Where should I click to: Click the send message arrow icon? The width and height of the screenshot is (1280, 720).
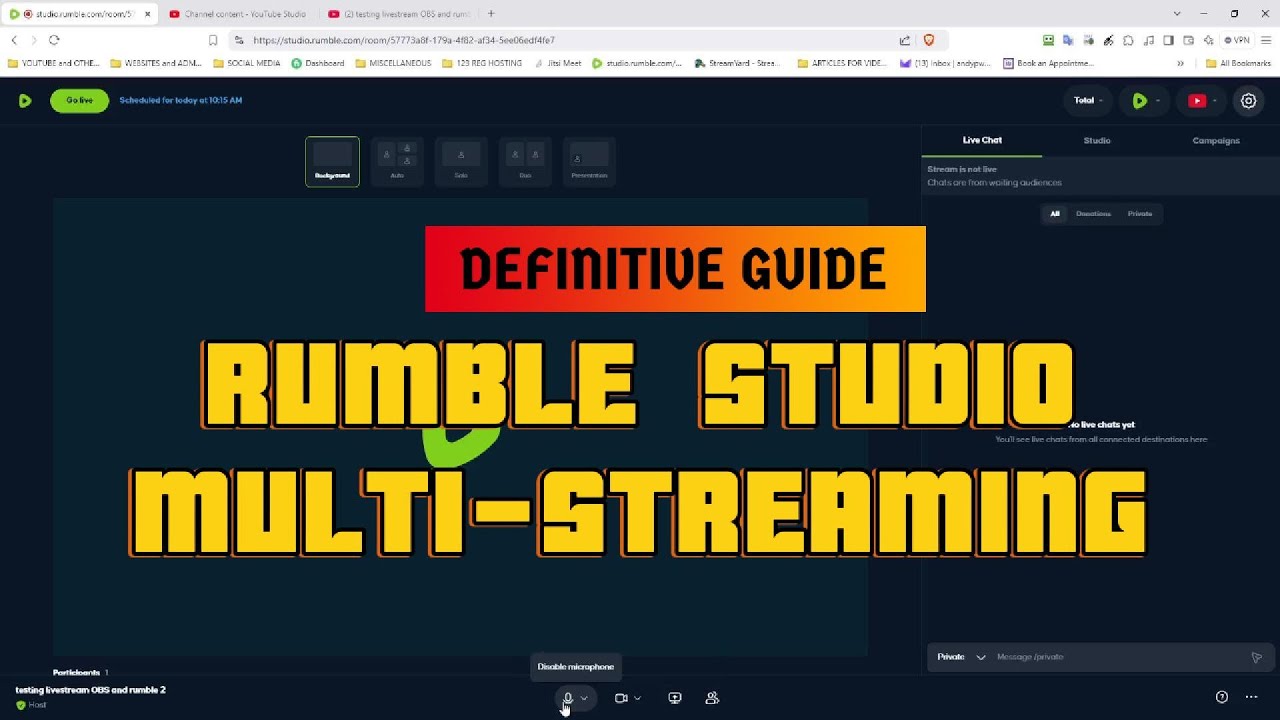pyautogui.click(x=1257, y=657)
